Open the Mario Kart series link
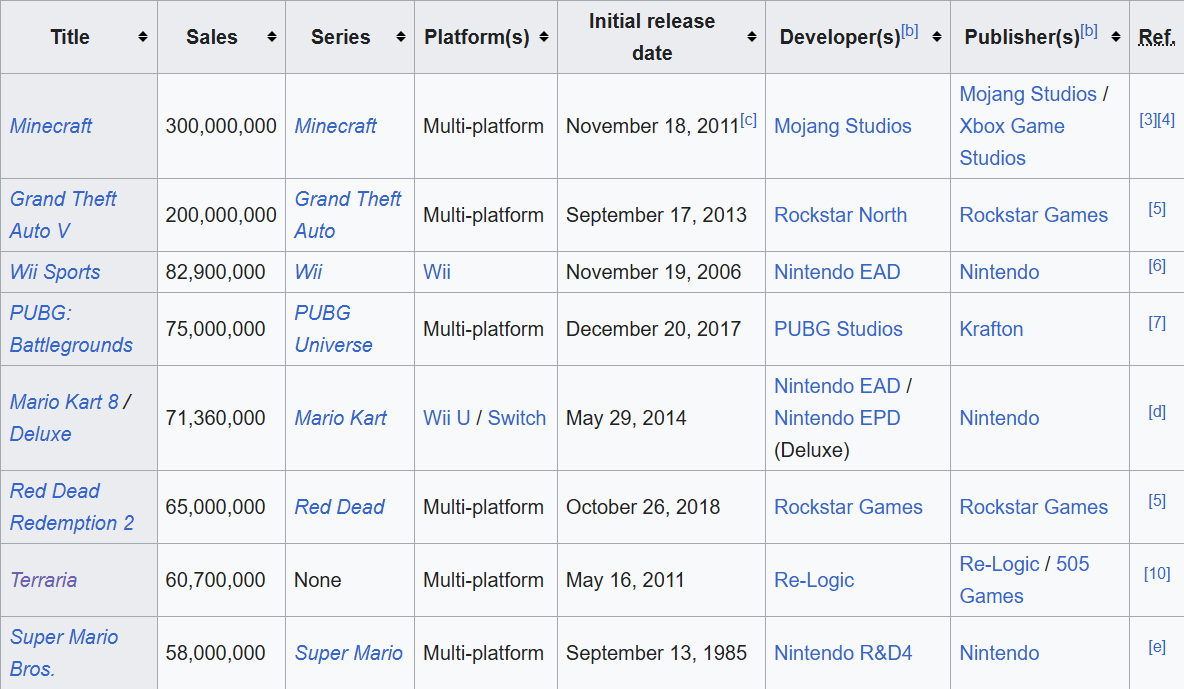Image resolution: width=1184 pixels, height=689 pixels. (341, 419)
